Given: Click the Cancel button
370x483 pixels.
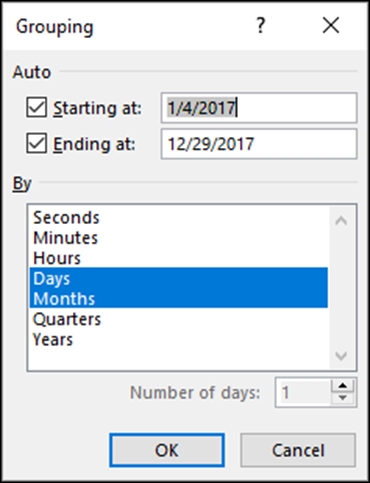Looking at the screenshot, I should (x=298, y=450).
